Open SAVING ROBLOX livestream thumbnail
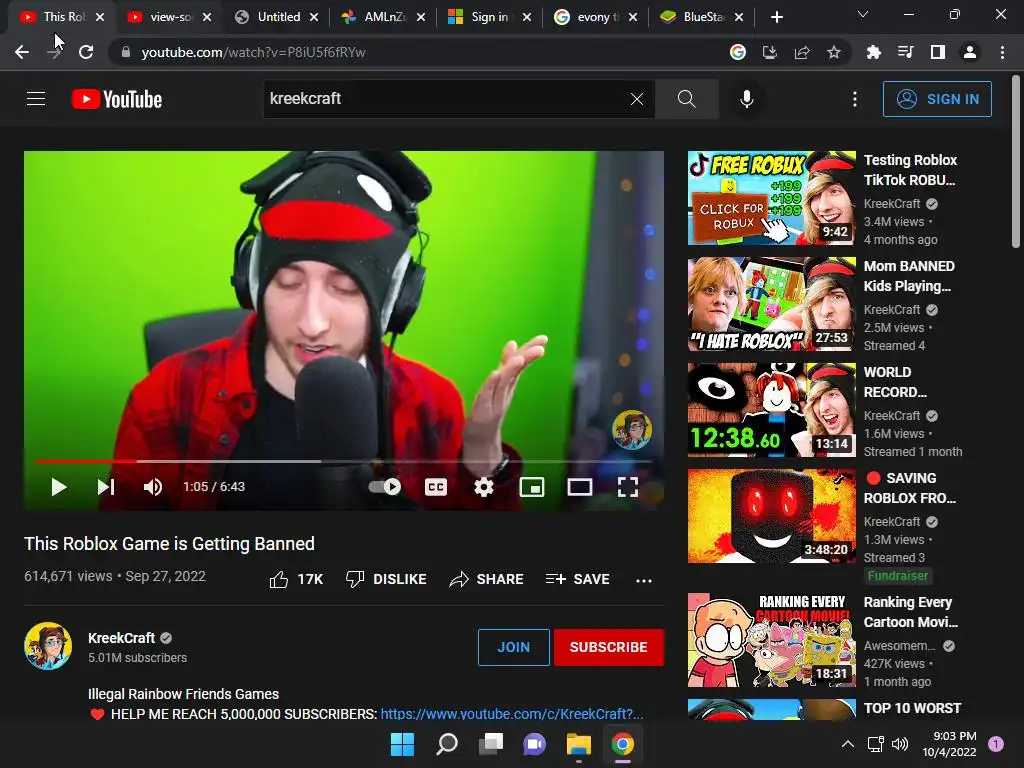This screenshot has height=768, width=1024. pos(771,516)
